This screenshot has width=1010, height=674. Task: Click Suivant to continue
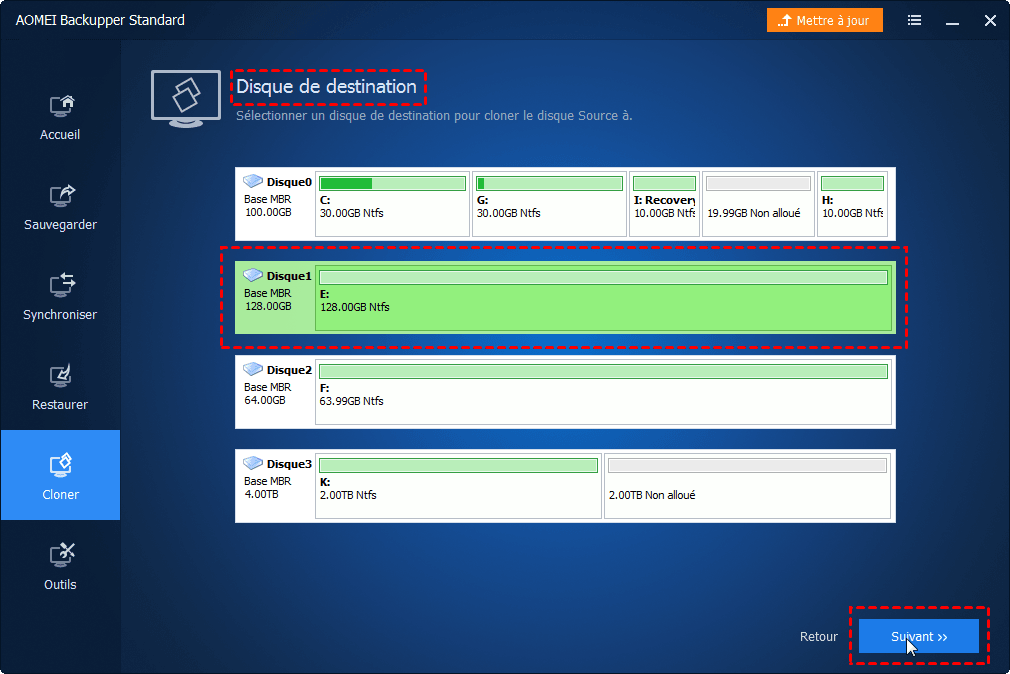(919, 637)
